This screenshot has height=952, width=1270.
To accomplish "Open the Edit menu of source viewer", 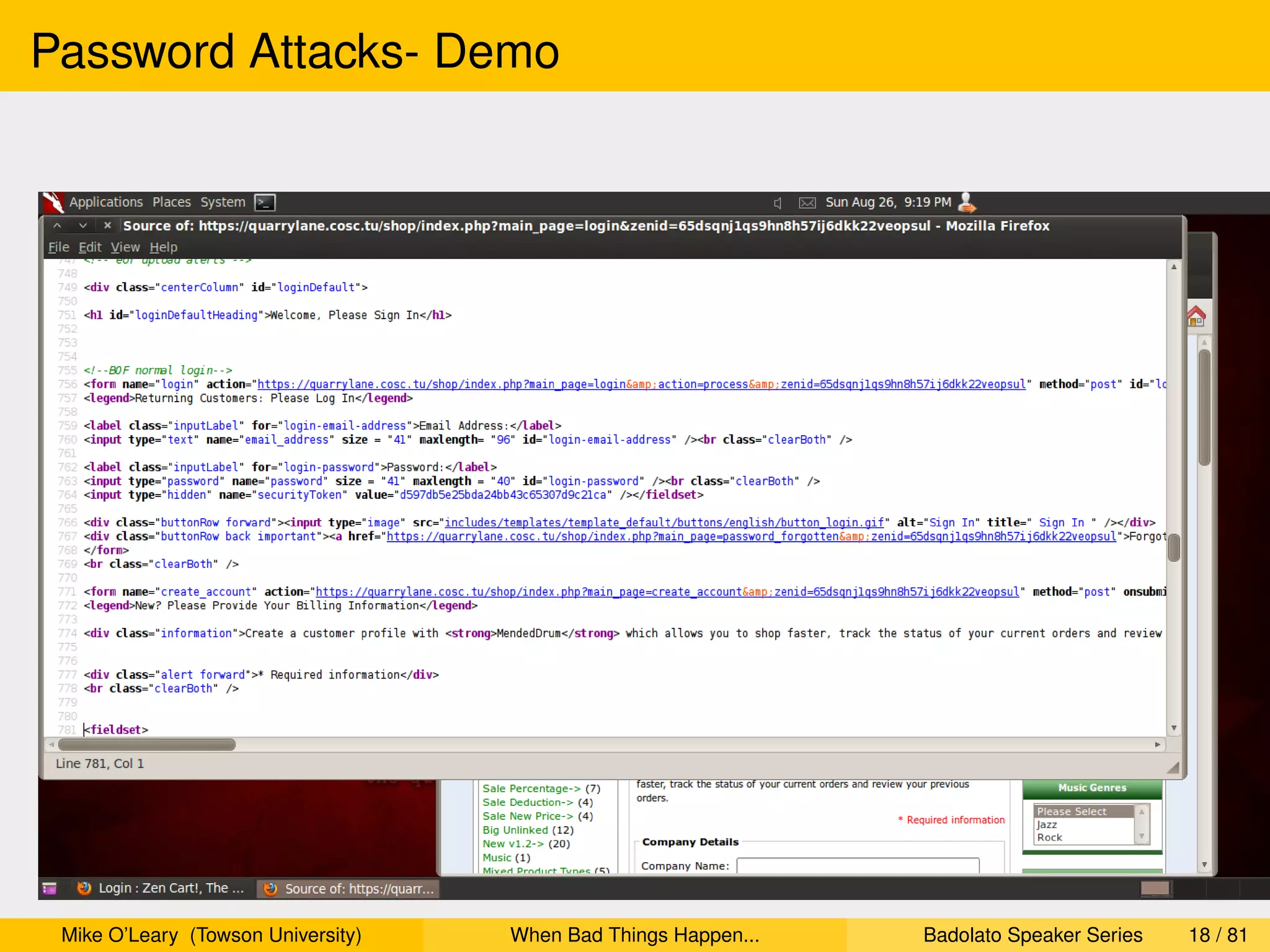I will pyautogui.click(x=90, y=247).
